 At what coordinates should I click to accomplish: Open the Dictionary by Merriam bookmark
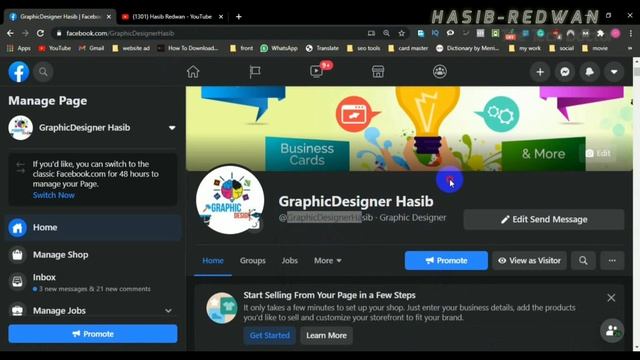[468, 48]
